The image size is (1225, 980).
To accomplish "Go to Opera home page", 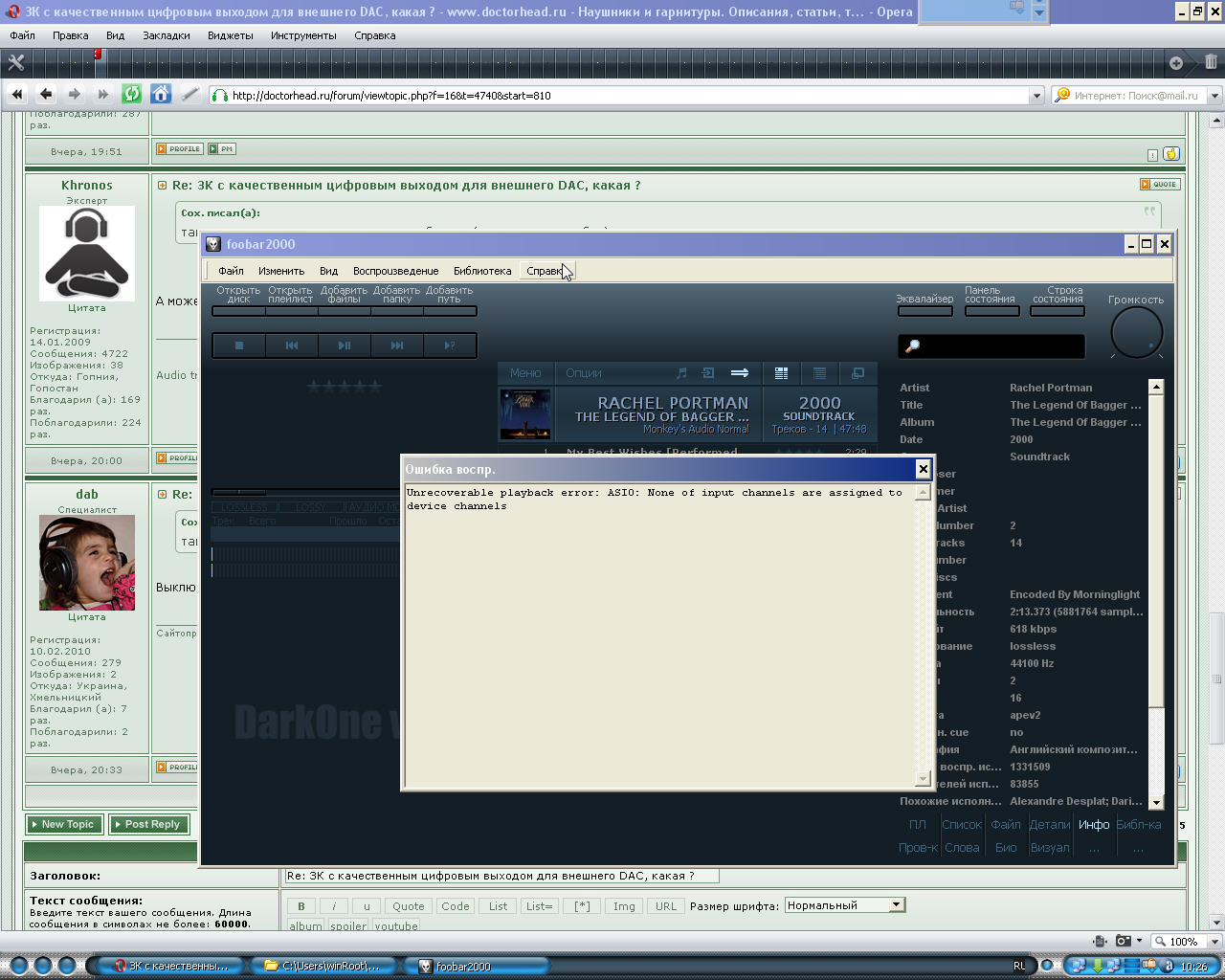I will pyautogui.click(x=161, y=94).
